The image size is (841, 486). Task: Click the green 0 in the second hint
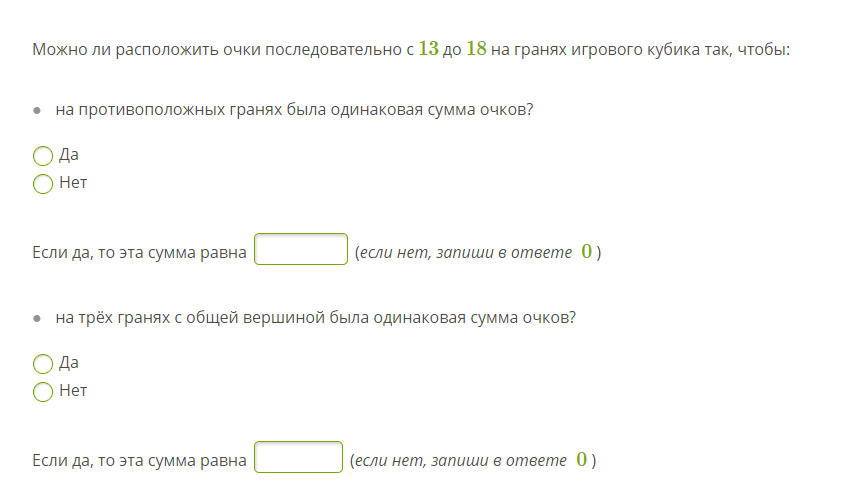tap(582, 460)
